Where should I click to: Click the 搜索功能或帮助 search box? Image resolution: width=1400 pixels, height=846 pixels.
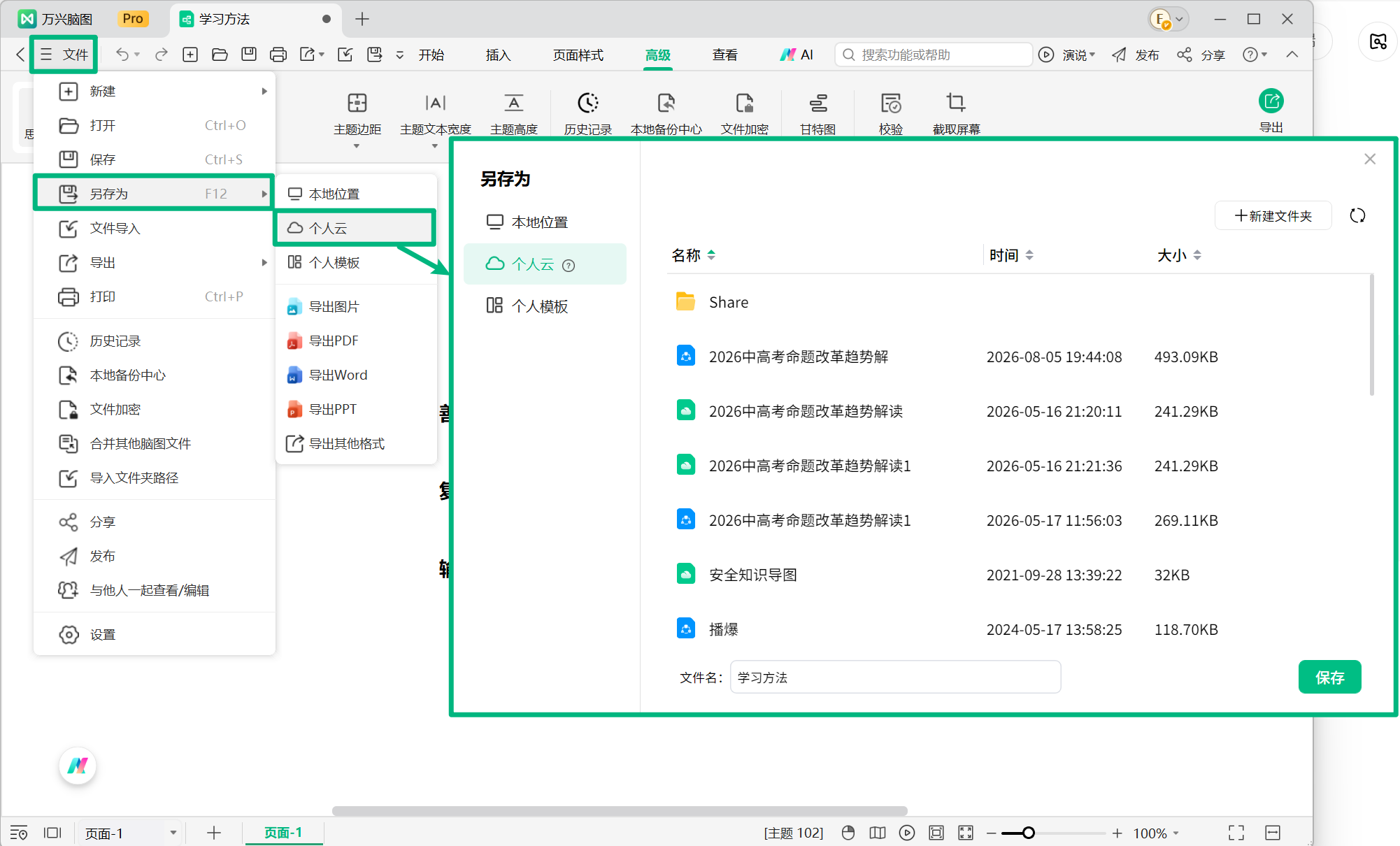click(933, 55)
